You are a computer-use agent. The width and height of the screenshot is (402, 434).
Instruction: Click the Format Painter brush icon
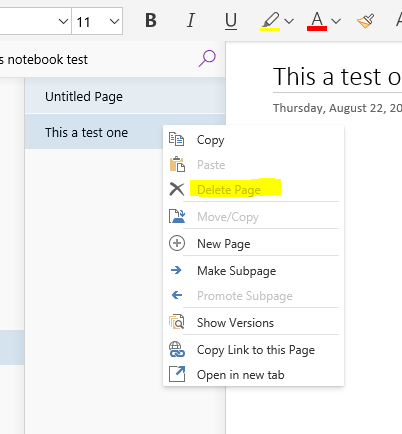pyautogui.click(x=366, y=21)
